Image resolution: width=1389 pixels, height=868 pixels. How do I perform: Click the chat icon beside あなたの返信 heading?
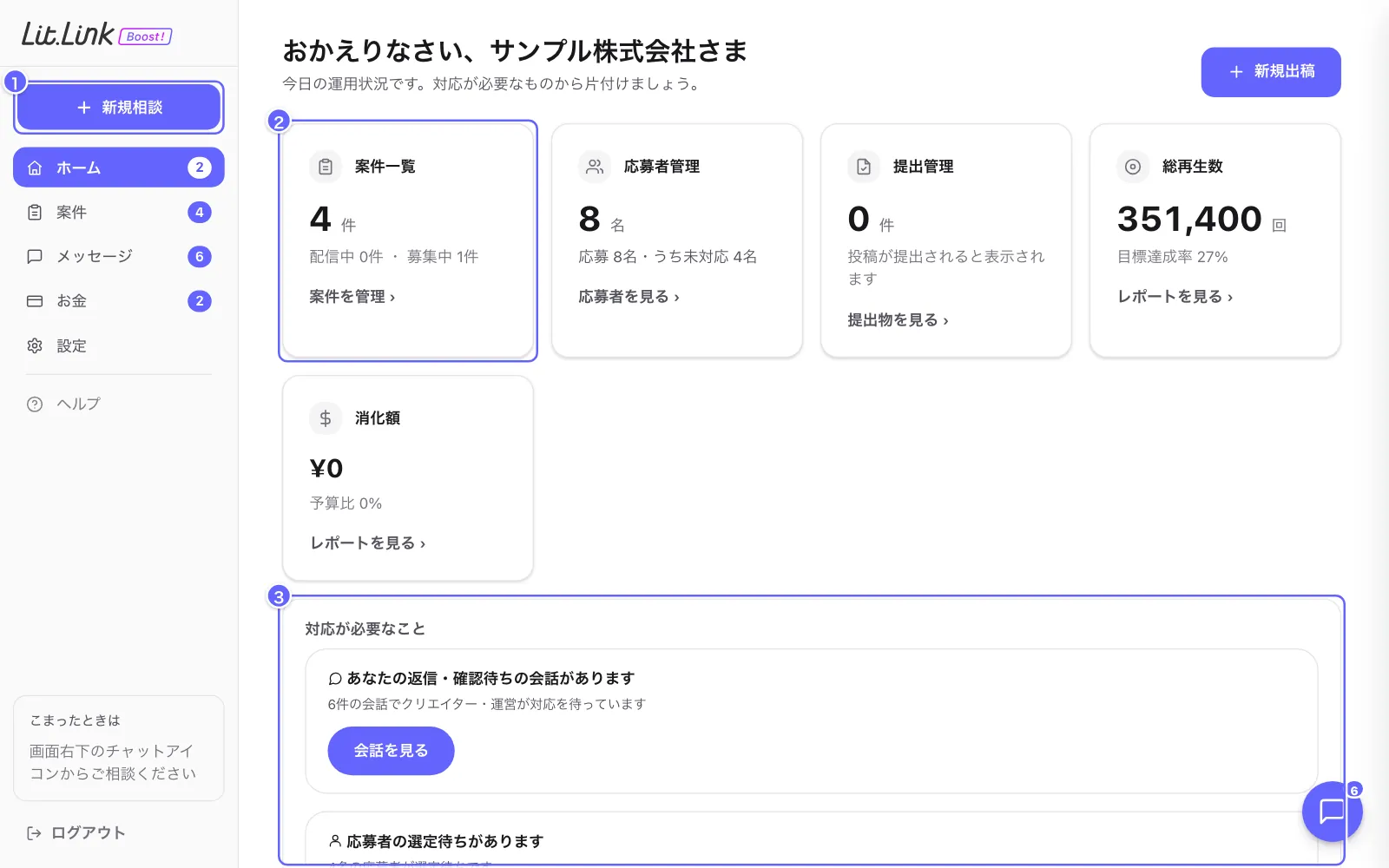[335, 679]
